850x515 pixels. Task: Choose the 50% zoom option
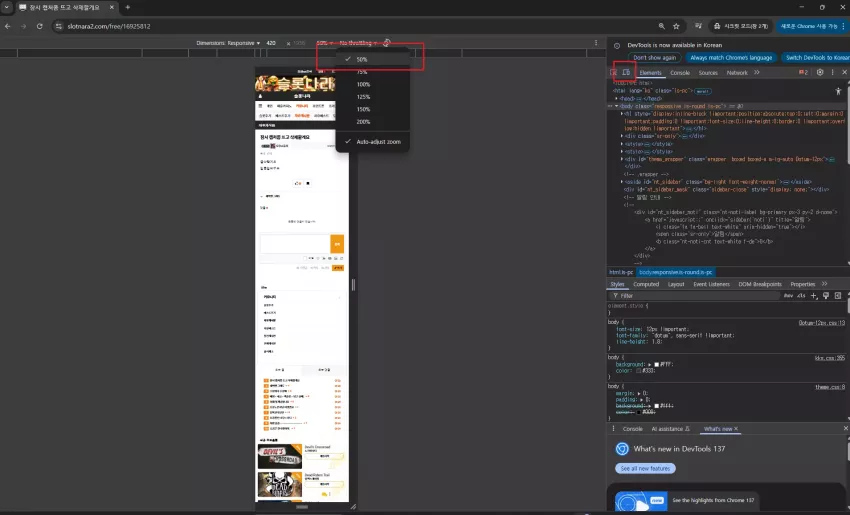click(x=372, y=59)
